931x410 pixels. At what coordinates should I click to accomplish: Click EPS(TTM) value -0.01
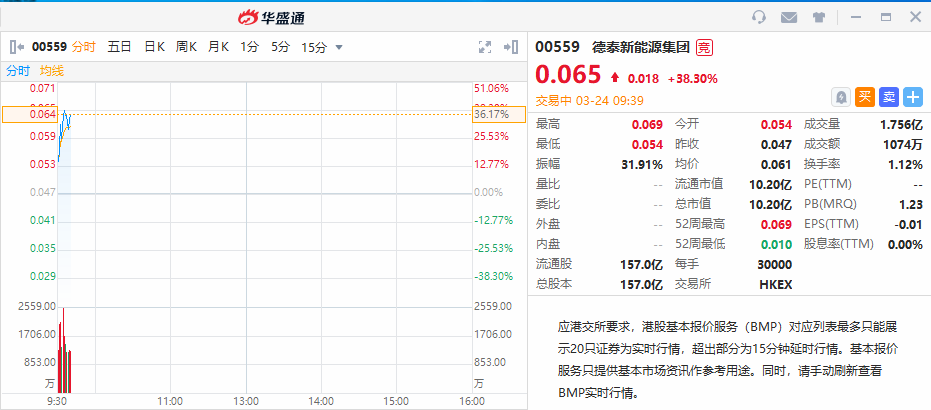point(909,224)
